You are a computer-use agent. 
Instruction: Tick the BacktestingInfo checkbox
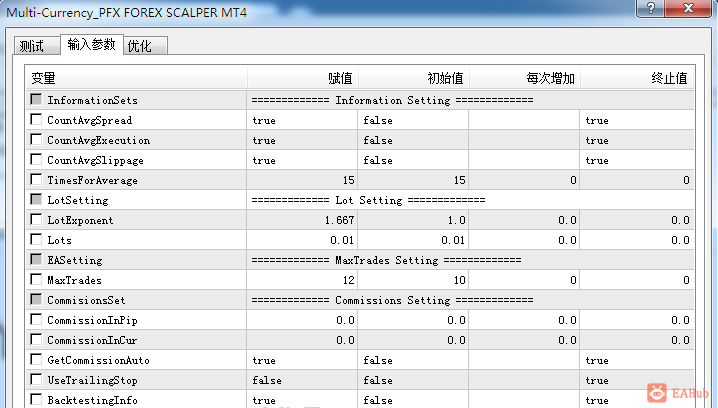point(36,399)
